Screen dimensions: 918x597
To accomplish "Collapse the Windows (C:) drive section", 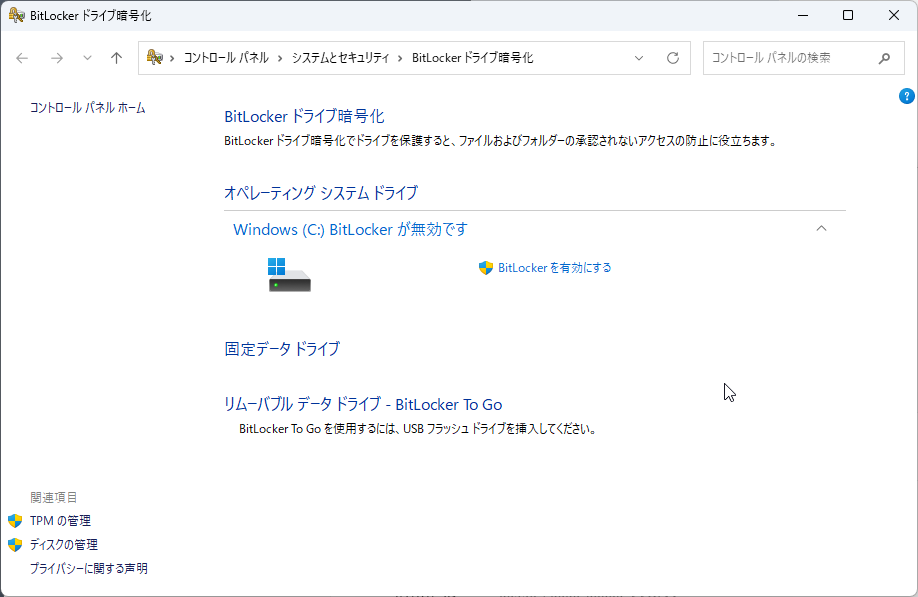I will tap(821, 229).
